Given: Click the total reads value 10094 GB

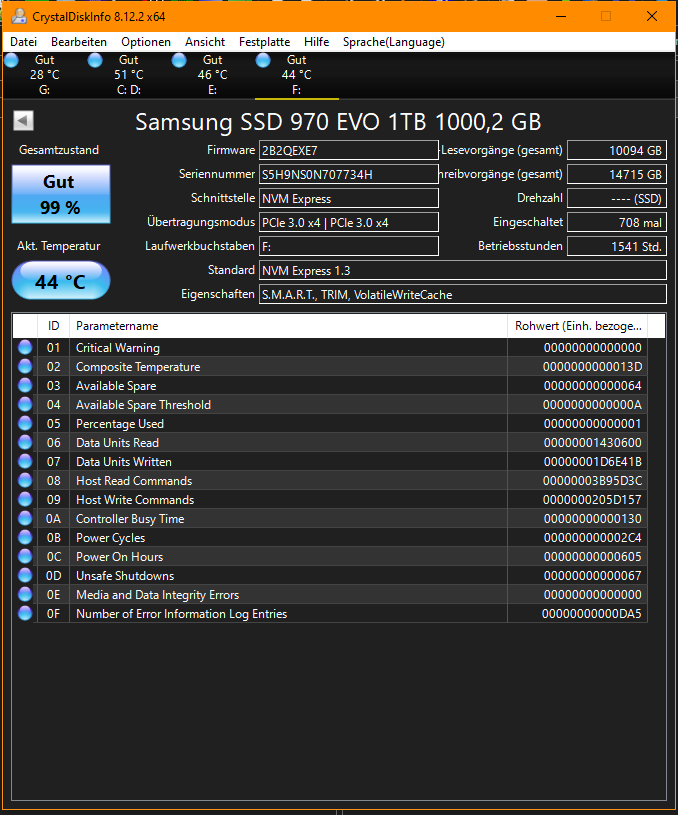Looking at the screenshot, I should point(617,150).
